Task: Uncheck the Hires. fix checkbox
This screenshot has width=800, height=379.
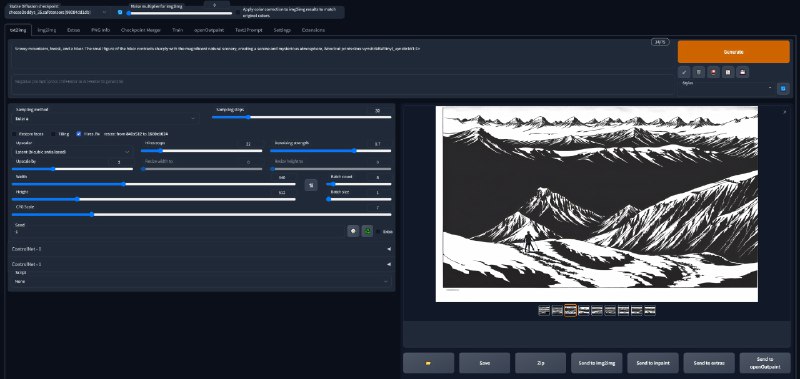Action: [x=79, y=134]
